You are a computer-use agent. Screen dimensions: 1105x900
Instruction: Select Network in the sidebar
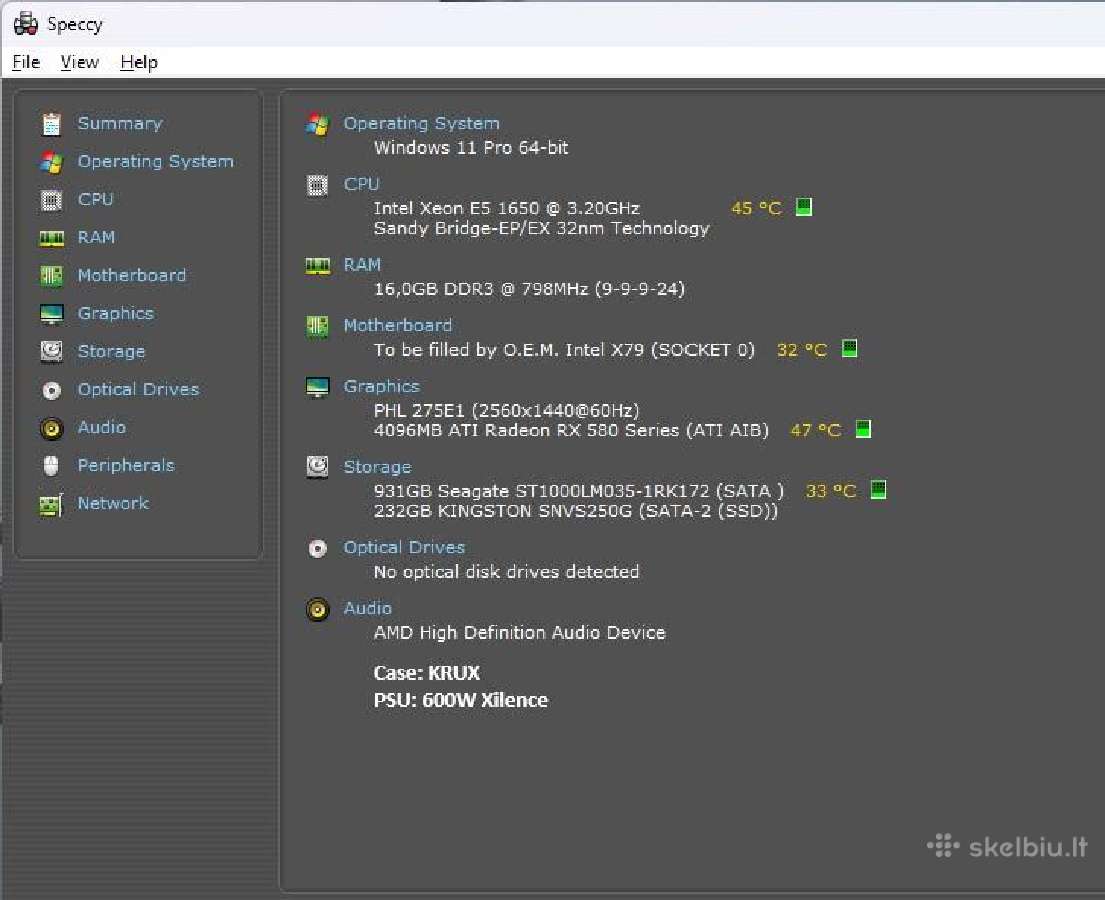coord(113,503)
